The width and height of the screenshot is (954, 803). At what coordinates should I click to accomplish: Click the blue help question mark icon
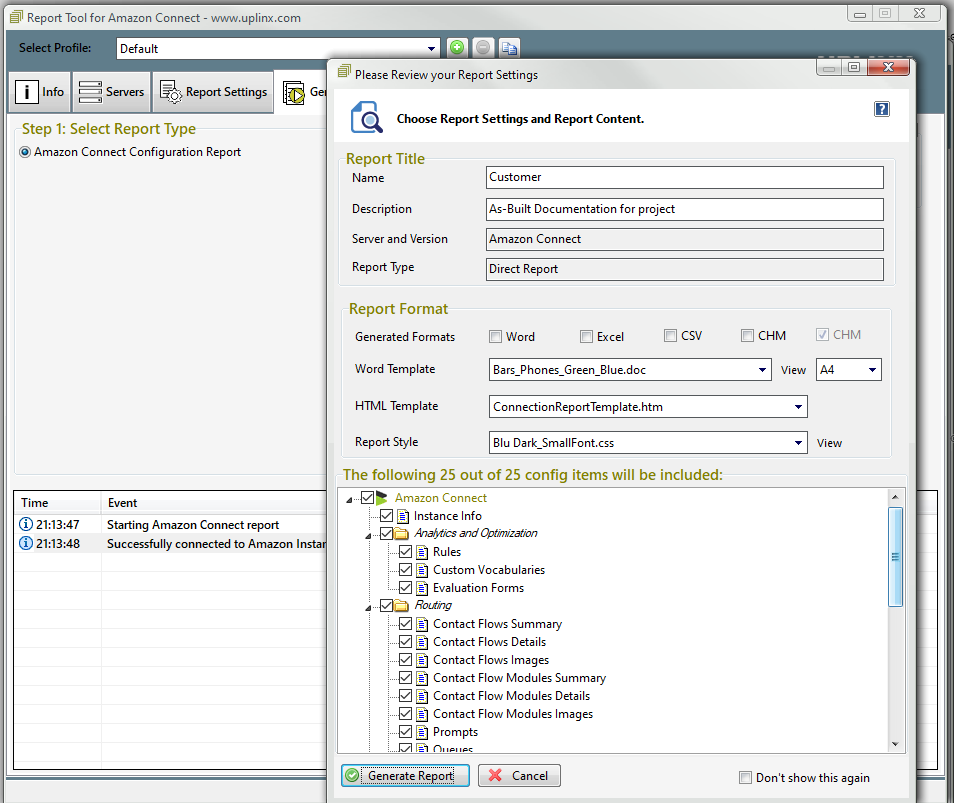tap(882, 109)
